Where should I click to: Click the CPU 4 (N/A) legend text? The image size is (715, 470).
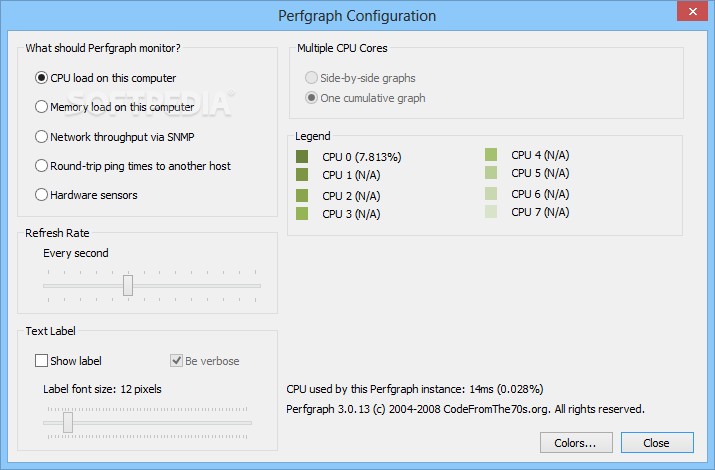pos(540,155)
